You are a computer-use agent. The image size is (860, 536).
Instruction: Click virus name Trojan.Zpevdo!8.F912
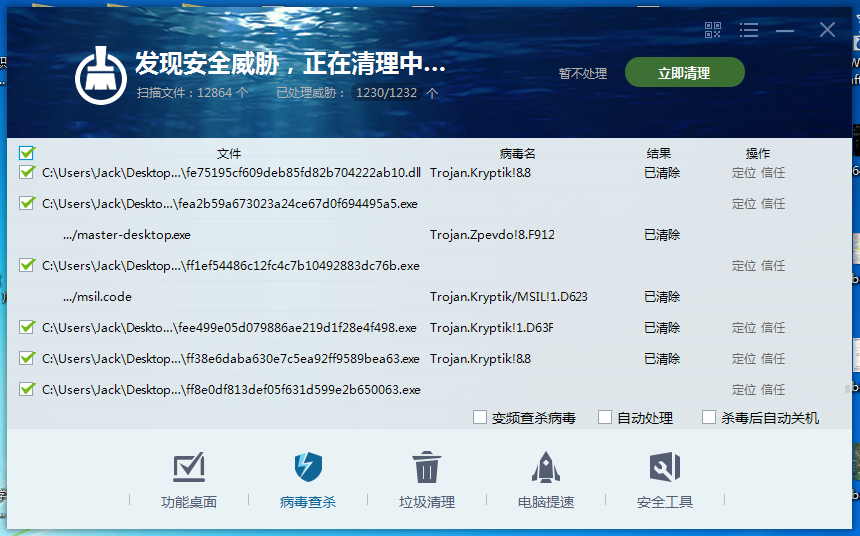click(492, 235)
